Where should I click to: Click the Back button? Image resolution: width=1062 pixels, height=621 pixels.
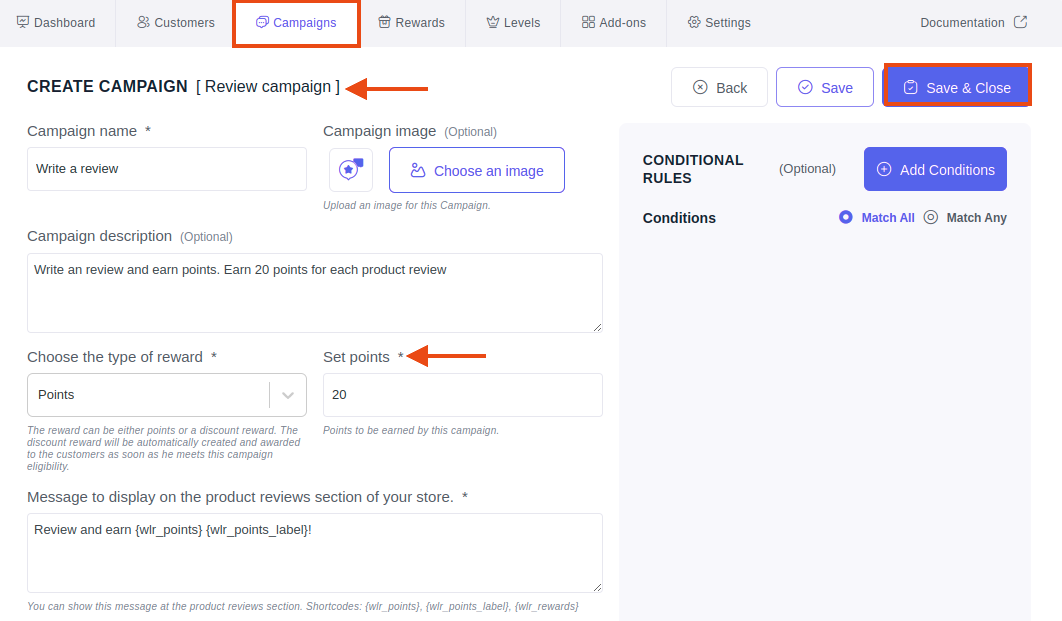pyautogui.click(x=719, y=87)
